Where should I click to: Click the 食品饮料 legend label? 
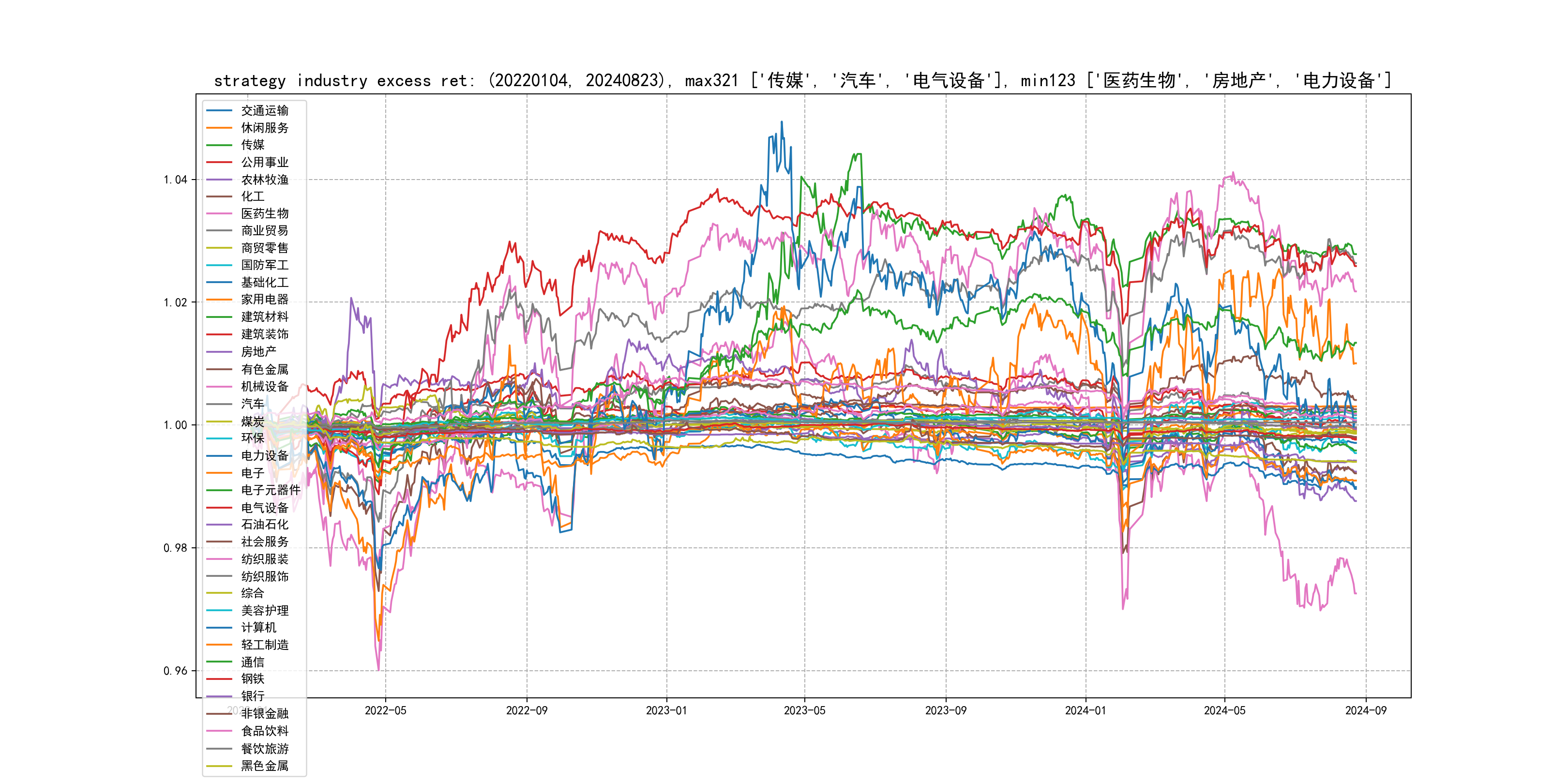pos(264,731)
